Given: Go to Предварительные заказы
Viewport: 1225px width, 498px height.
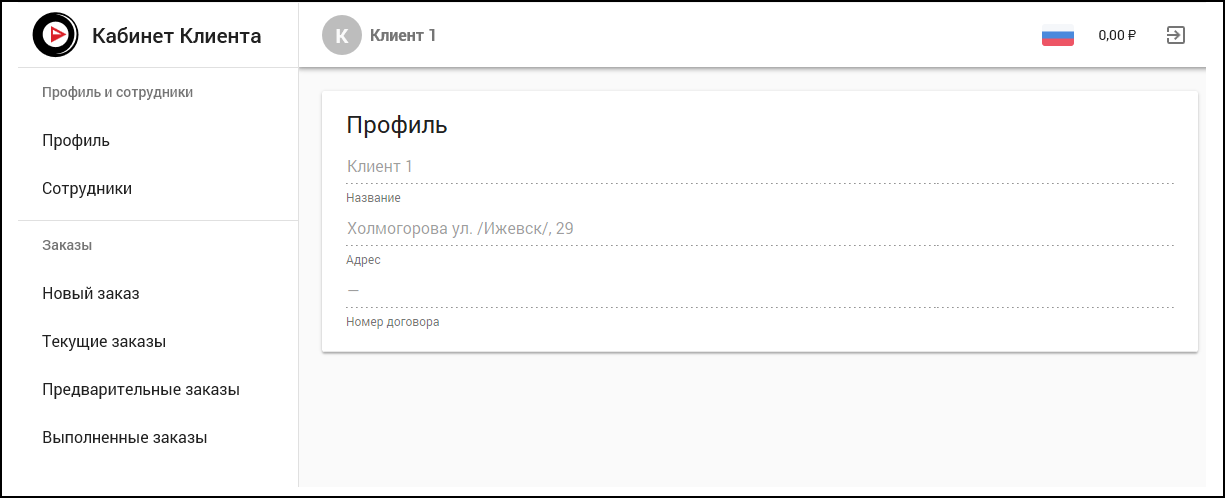Looking at the screenshot, I should pos(141,389).
